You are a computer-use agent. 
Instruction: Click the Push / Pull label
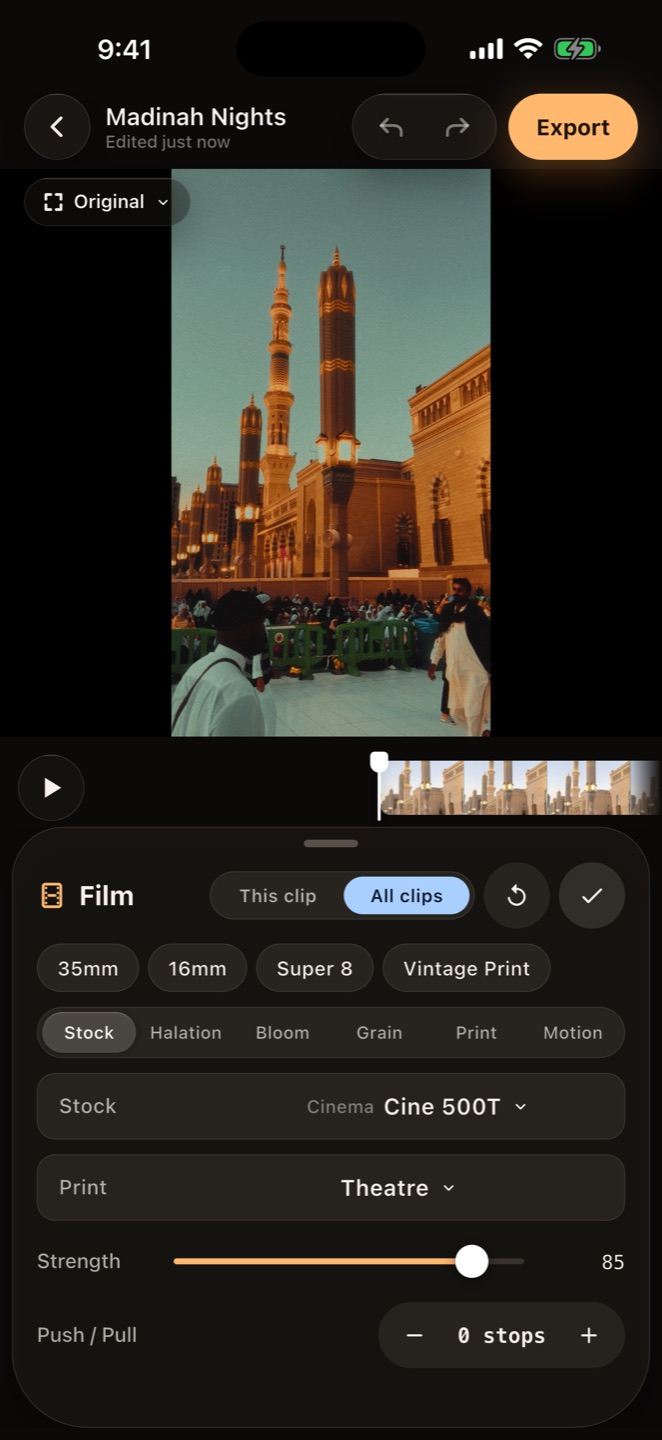point(87,1335)
